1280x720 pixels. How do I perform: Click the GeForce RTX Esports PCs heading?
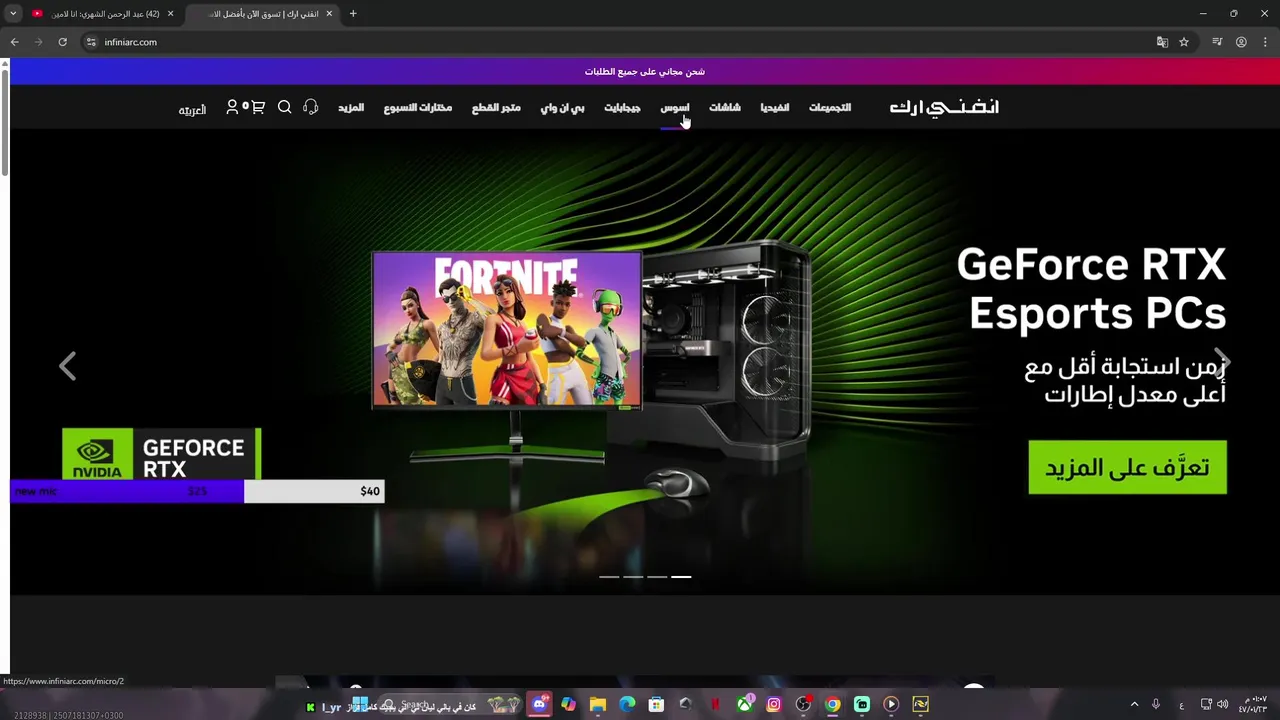[x=1091, y=288]
